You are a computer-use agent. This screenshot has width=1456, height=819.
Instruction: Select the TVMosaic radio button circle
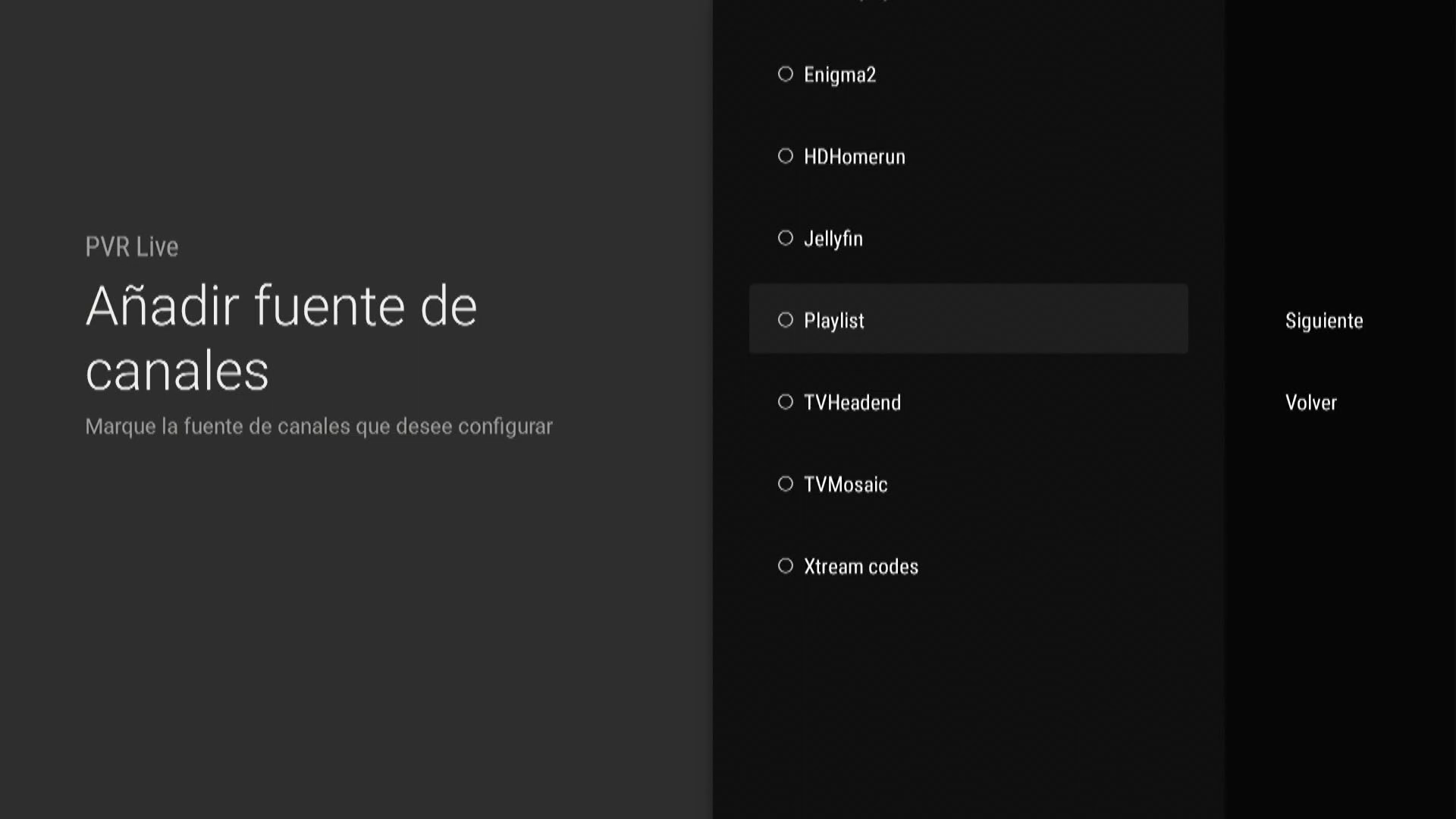click(786, 484)
